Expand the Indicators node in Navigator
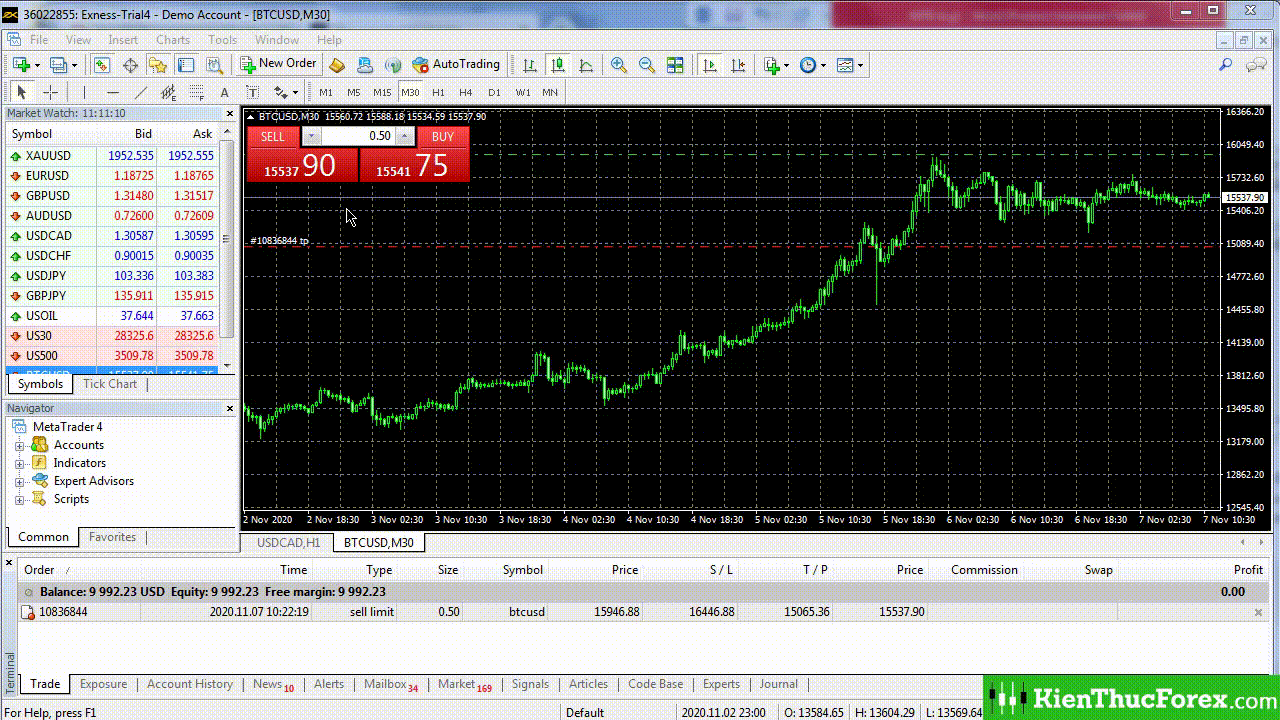Screen dimensions: 1280x720 point(19,463)
